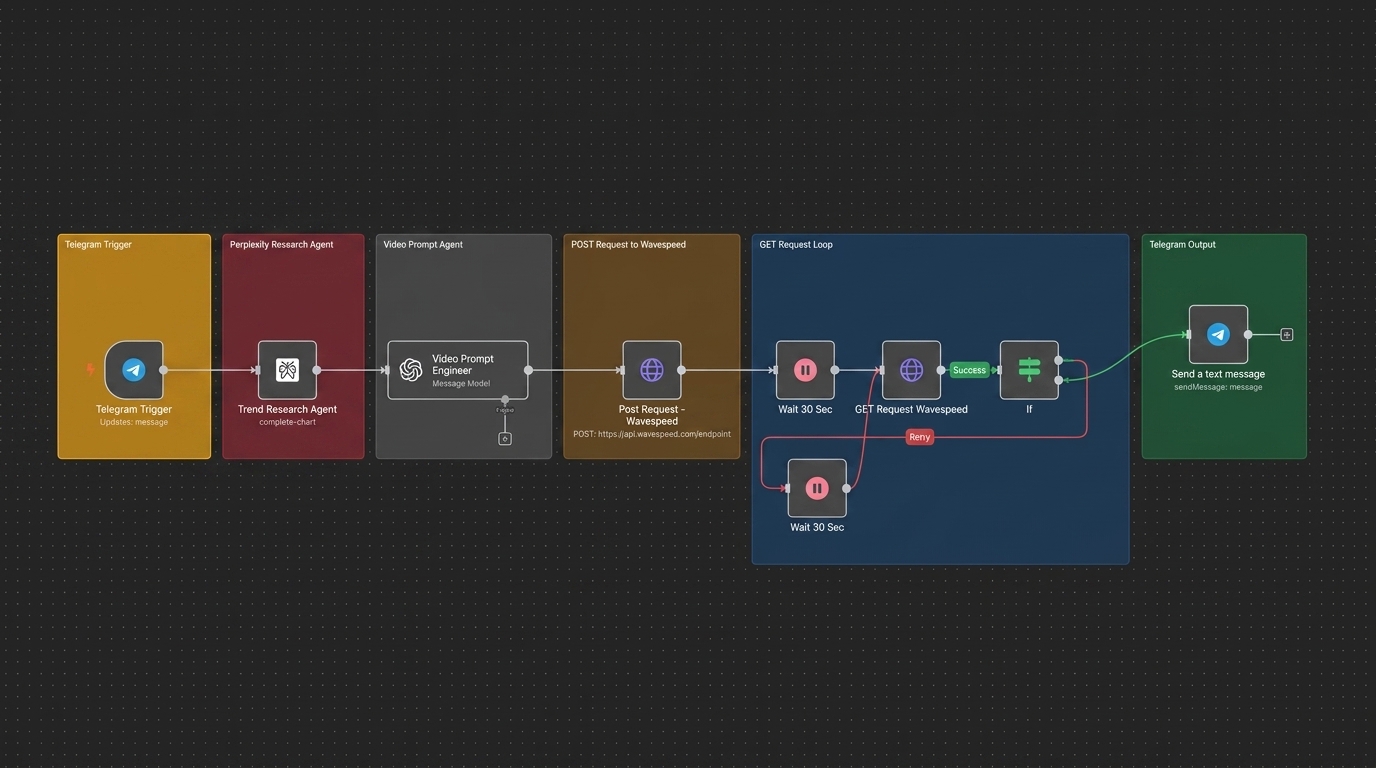Select the Telegram Trigger node icon
The width and height of the screenshot is (1376, 768).
click(x=134, y=370)
